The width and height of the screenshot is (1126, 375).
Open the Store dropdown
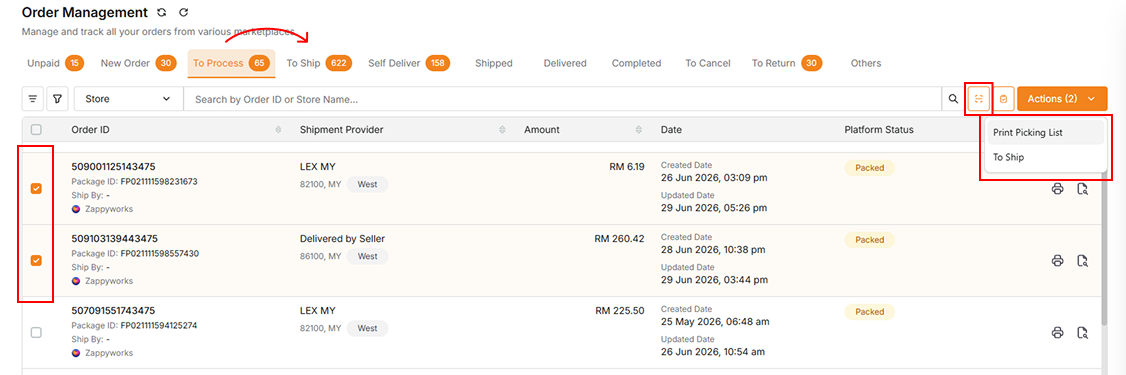128,99
